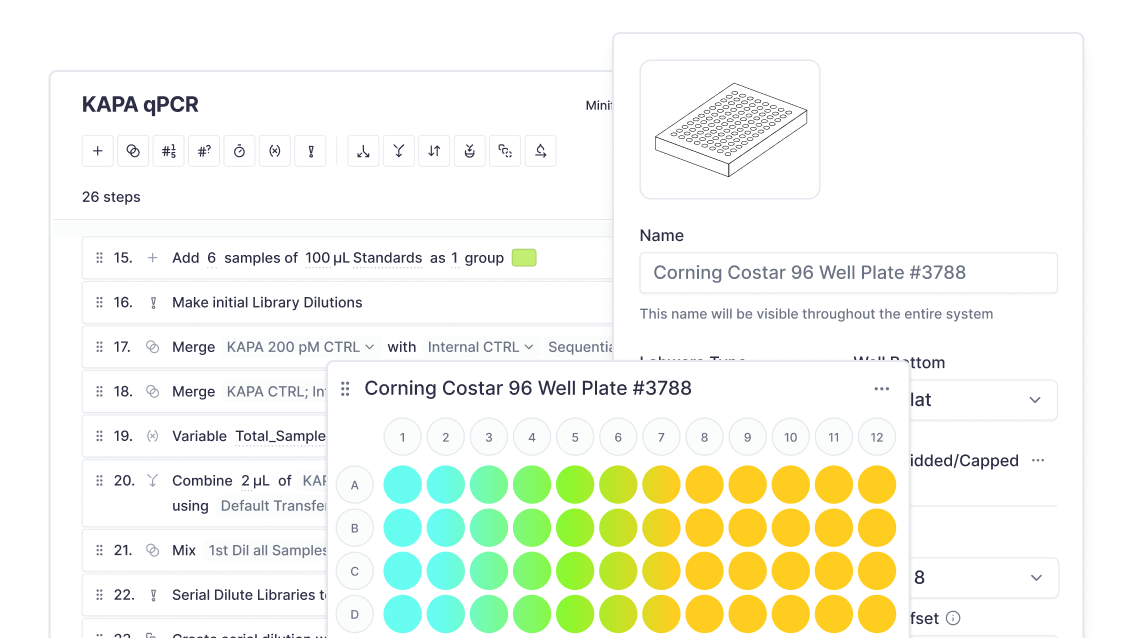Click the "26 steps" label
The width and height of the screenshot is (1134, 638).
111,197
